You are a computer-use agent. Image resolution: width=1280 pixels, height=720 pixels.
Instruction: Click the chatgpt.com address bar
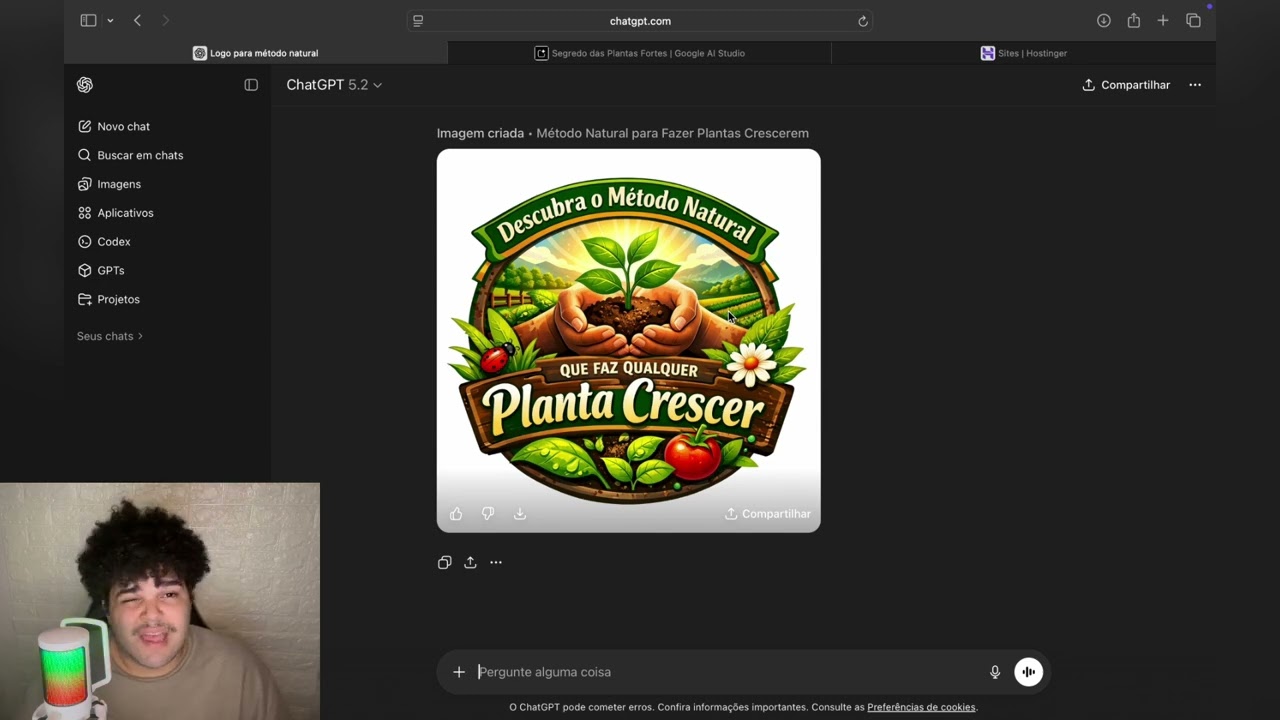click(640, 21)
